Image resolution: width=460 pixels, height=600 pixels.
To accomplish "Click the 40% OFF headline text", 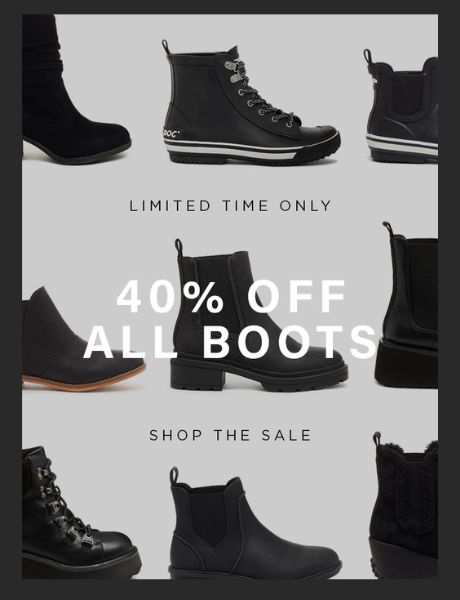I will (x=231, y=297).
